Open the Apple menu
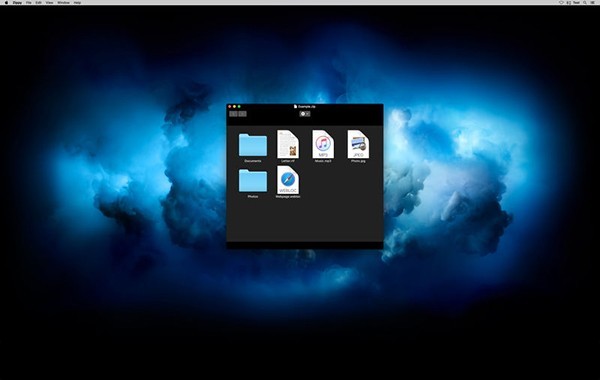This screenshot has height=380, width=600. point(6,3)
